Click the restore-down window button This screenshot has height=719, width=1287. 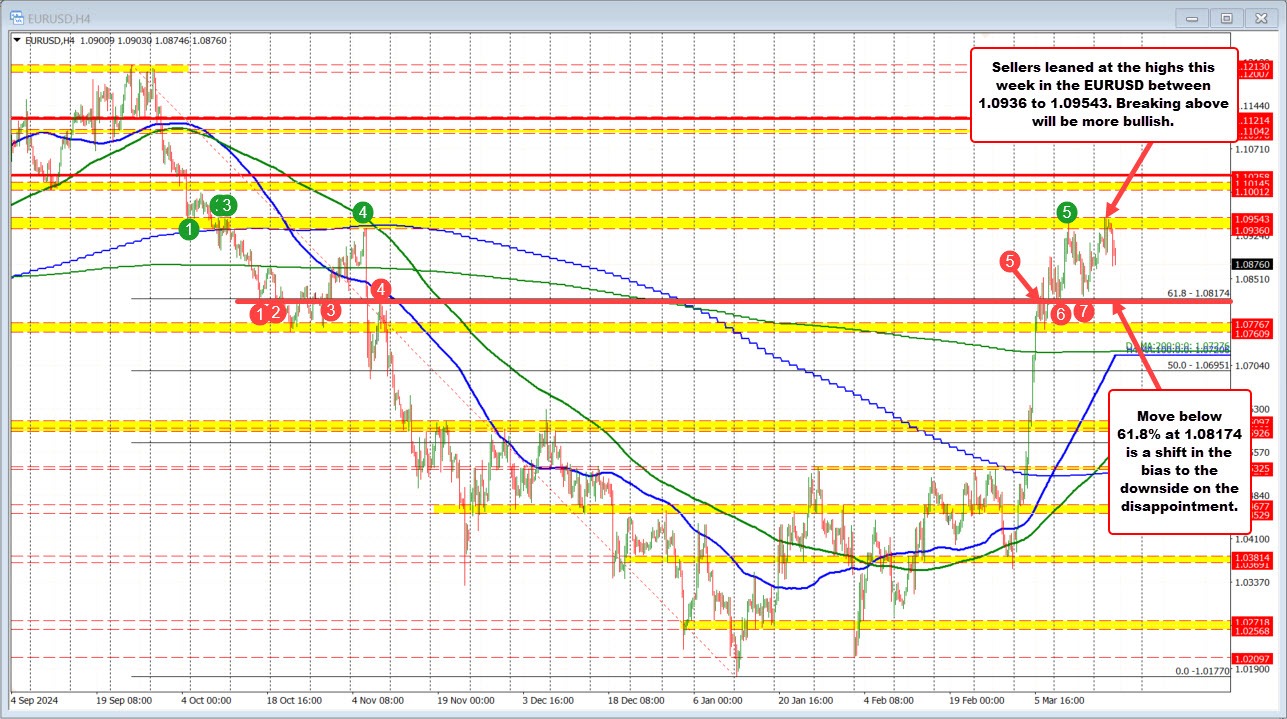[1225, 17]
